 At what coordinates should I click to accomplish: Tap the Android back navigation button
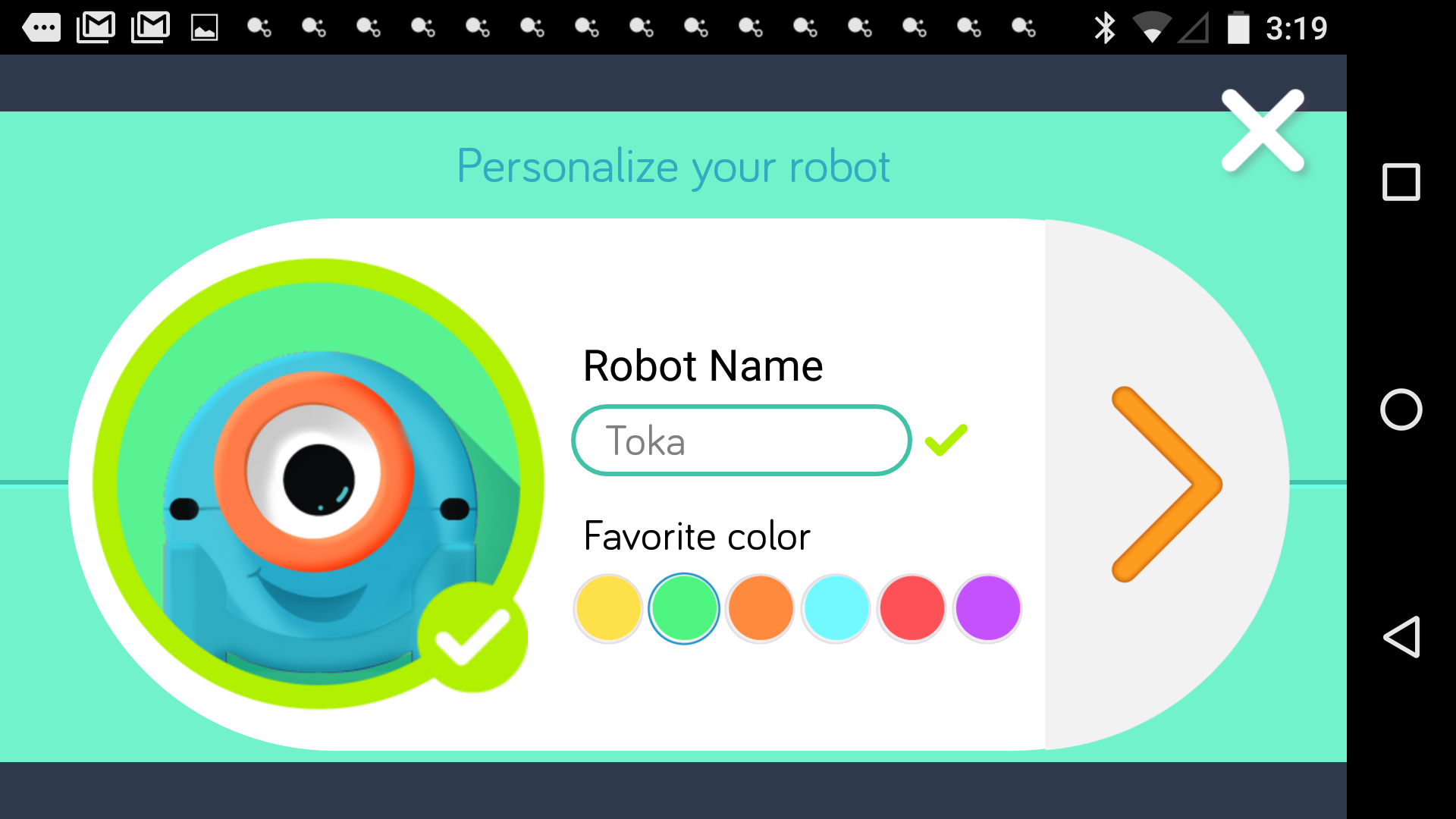pos(1401,637)
